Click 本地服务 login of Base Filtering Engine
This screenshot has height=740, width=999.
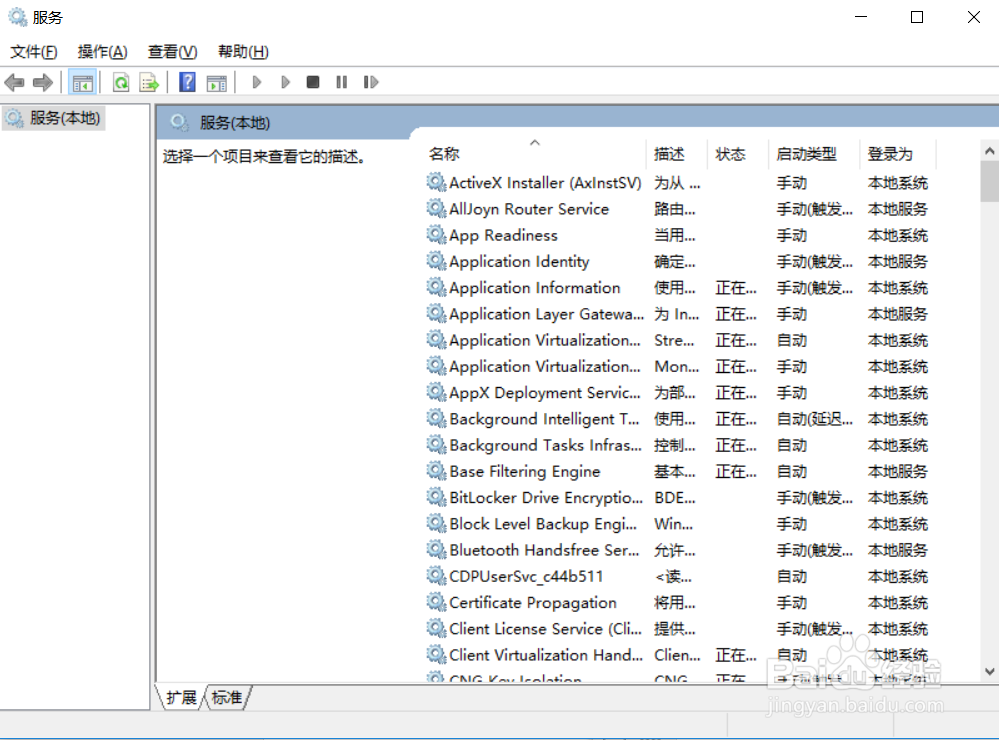(898, 472)
